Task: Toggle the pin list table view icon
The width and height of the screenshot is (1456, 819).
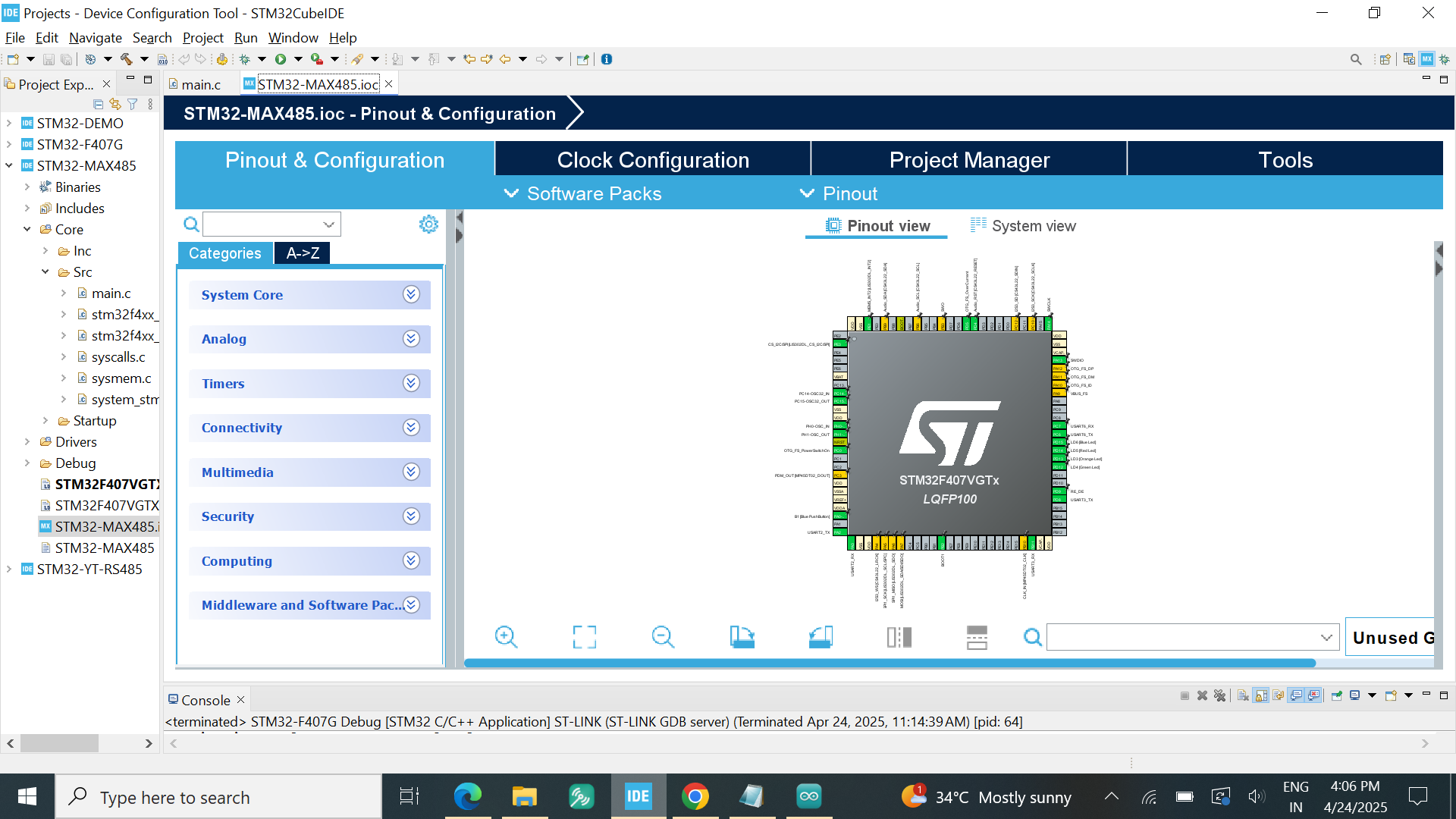Action: pos(977,637)
